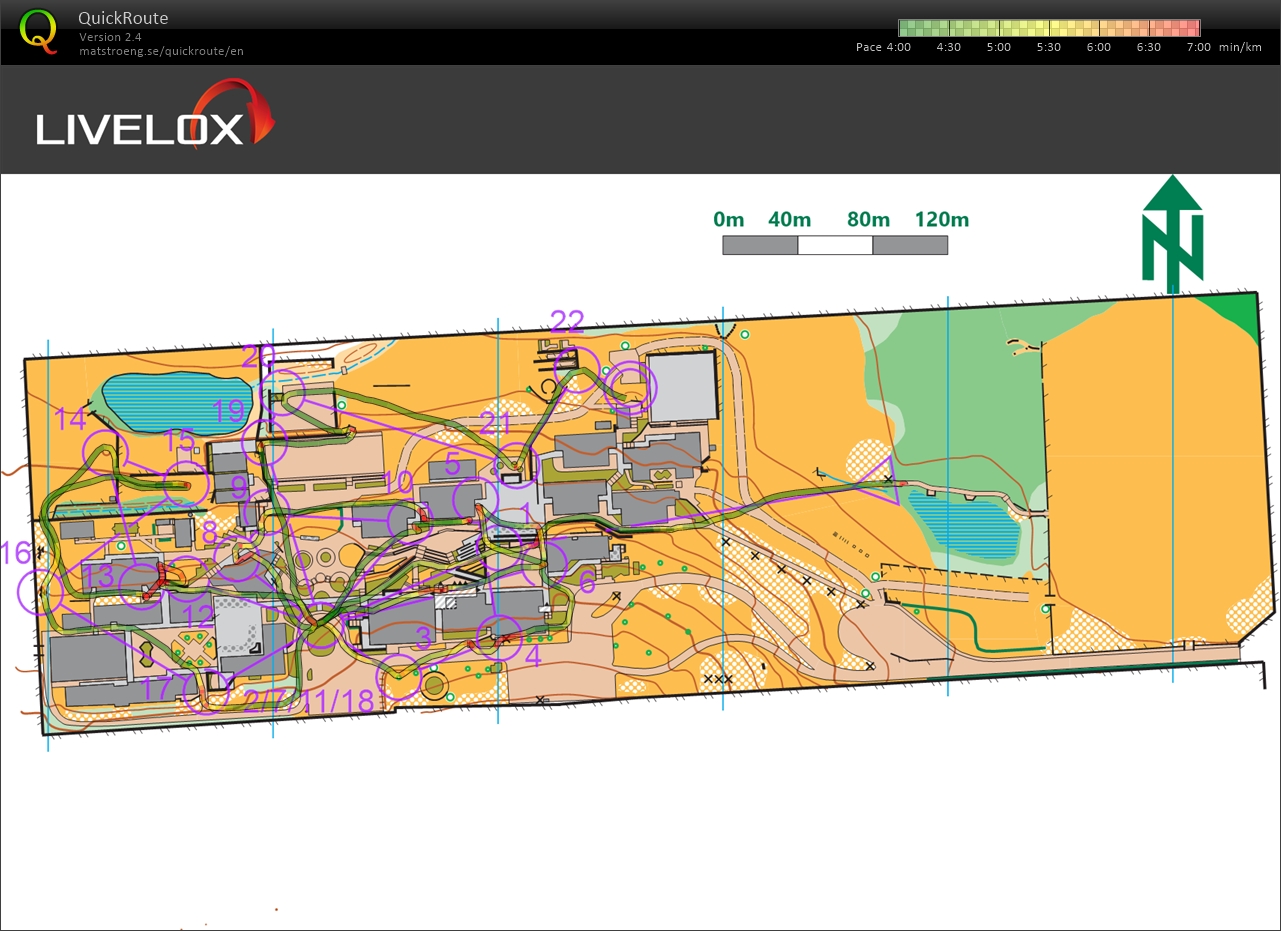1281x931 pixels.
Task: Click control circle 17 on the map
Action: [x=207, y=692]
